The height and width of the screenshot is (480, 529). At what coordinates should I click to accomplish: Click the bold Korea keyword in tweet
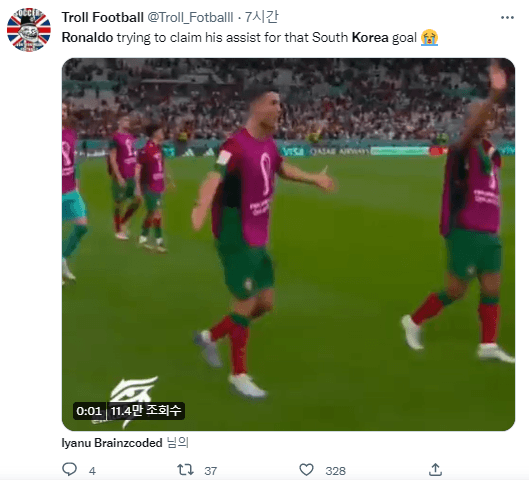point(370,37)
